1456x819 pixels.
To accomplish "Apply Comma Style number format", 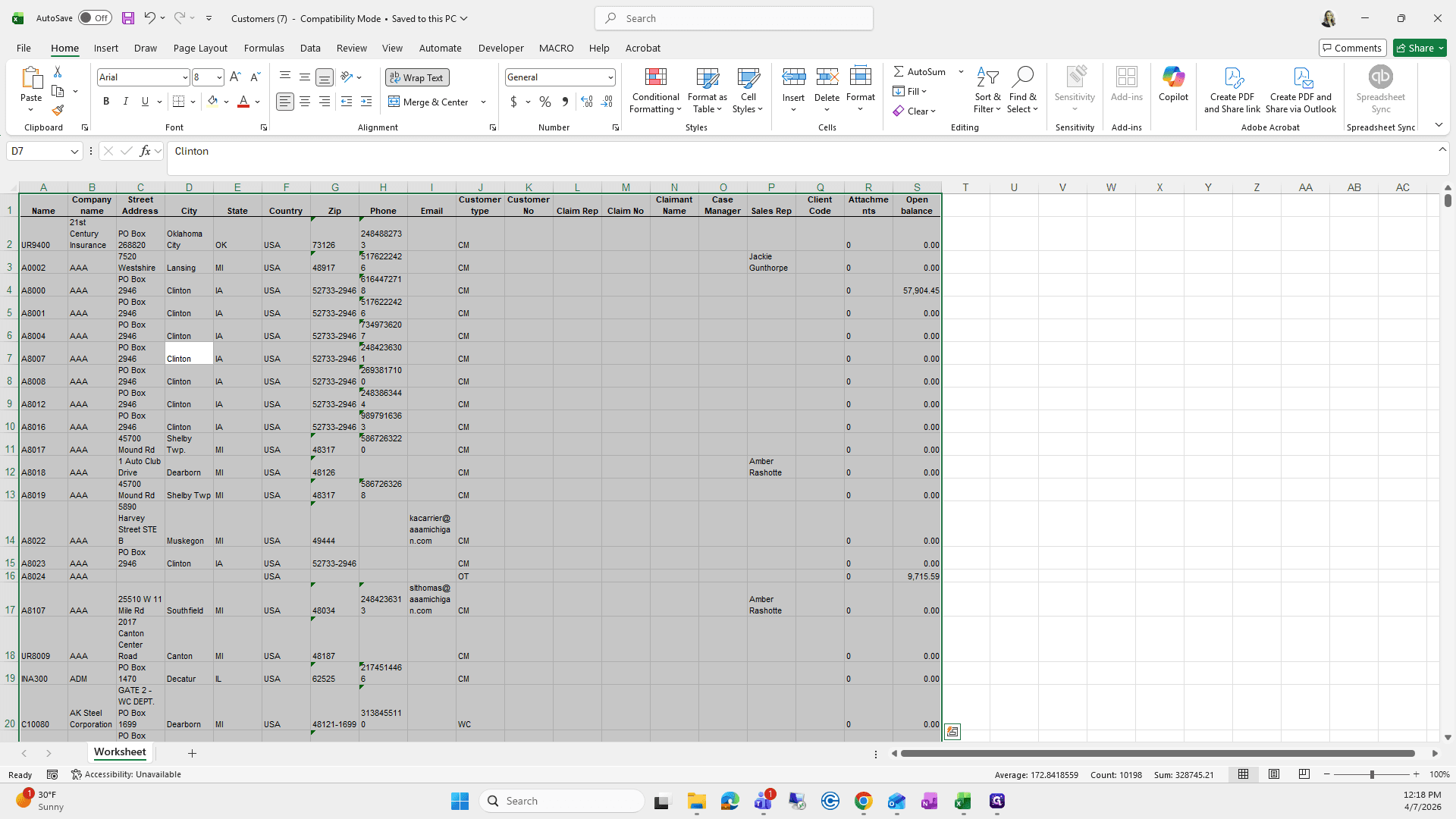I will pyautogui.click(x=565, y=102).
